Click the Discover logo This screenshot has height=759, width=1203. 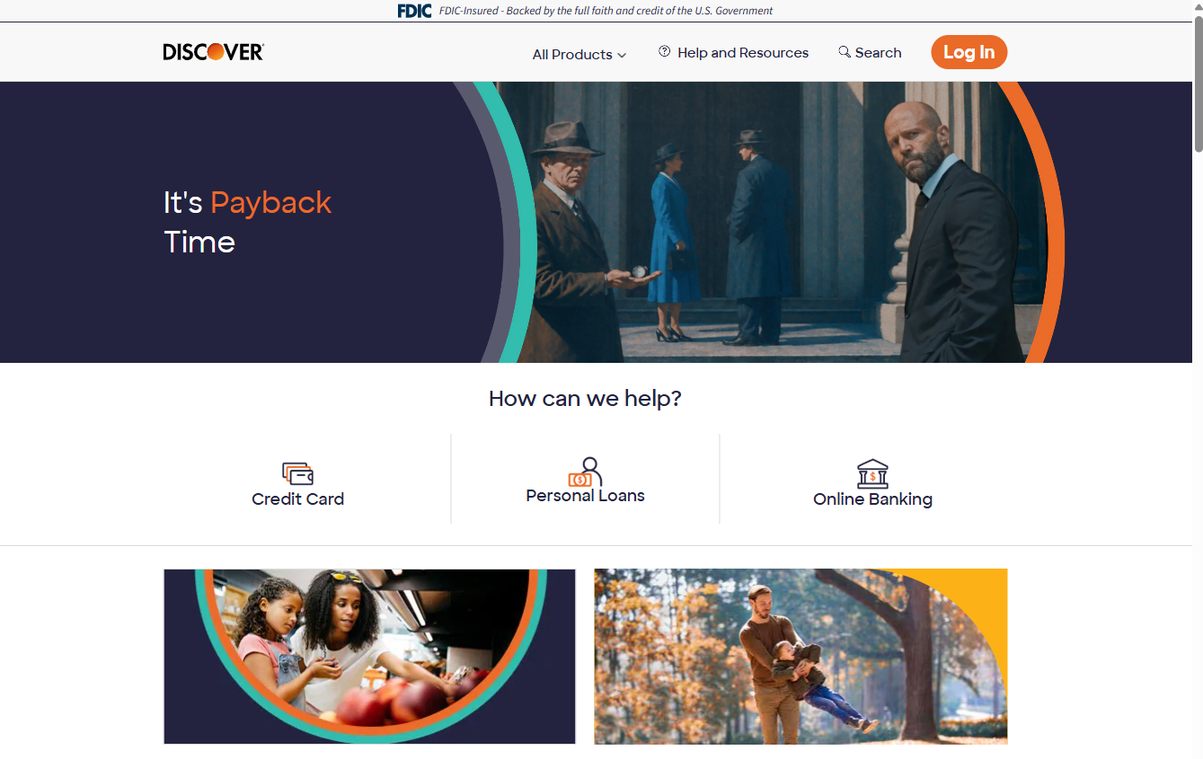point(213,52)
